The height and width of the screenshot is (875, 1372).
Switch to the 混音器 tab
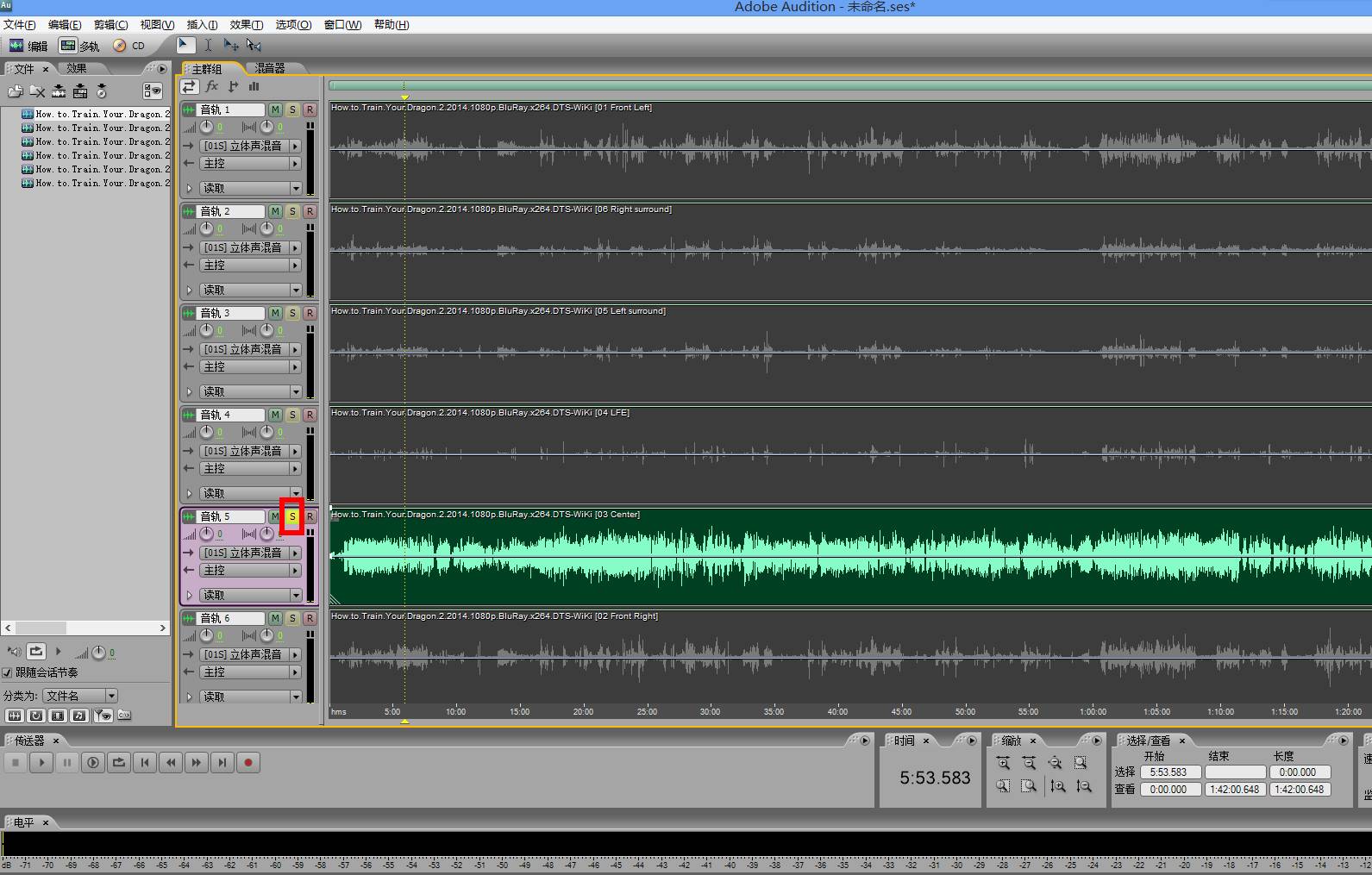click(x=269, y=68)
